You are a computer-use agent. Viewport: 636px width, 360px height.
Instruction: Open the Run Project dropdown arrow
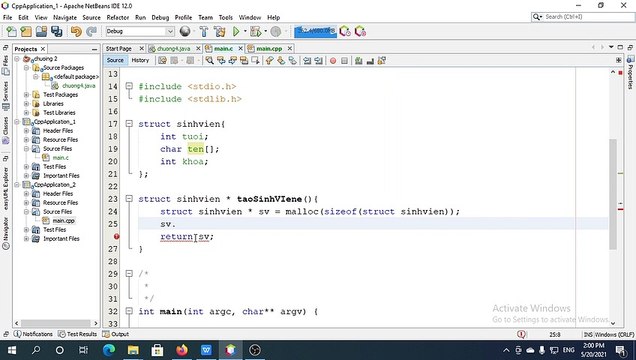pos(245,31)
